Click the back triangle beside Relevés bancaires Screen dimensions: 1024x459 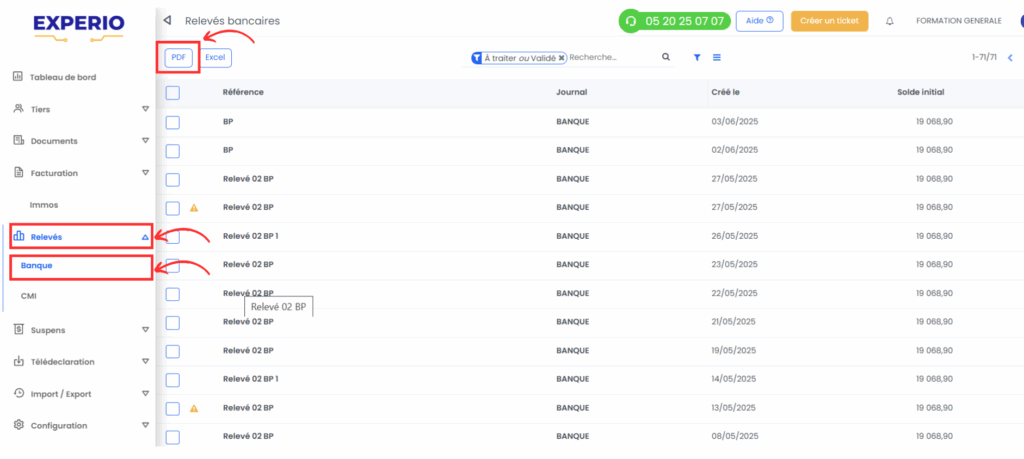pyautogui.click(x=167, y=20)
